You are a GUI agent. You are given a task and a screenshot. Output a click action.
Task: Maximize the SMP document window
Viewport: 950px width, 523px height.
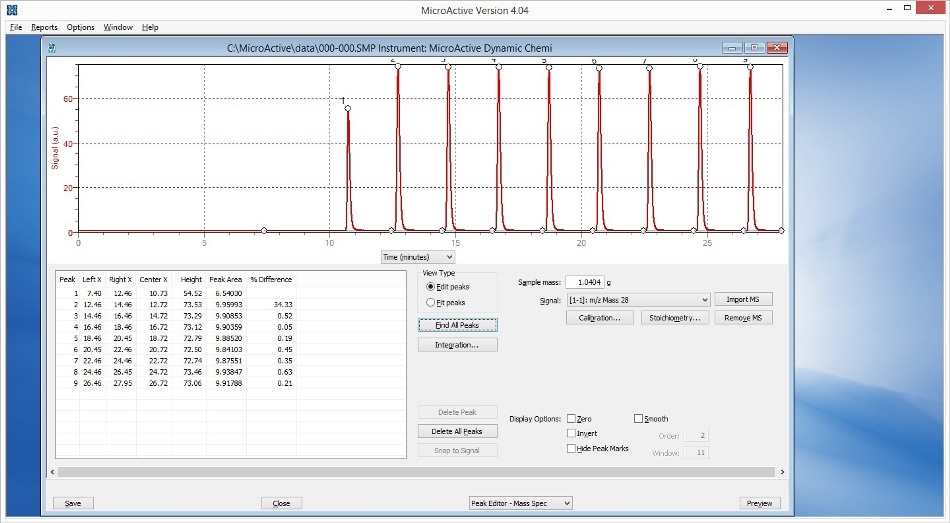coord(754,48)
